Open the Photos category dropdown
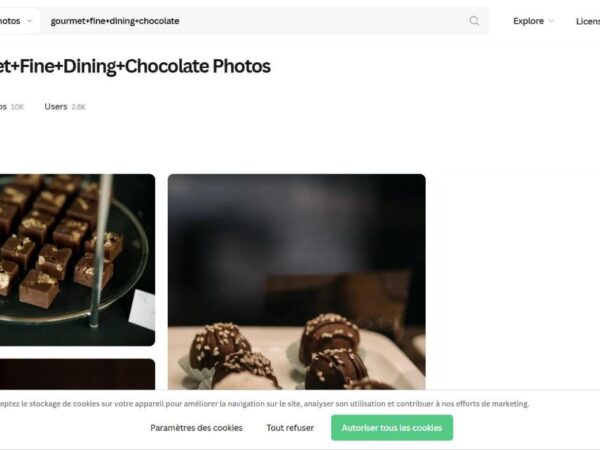 point(17,21)
